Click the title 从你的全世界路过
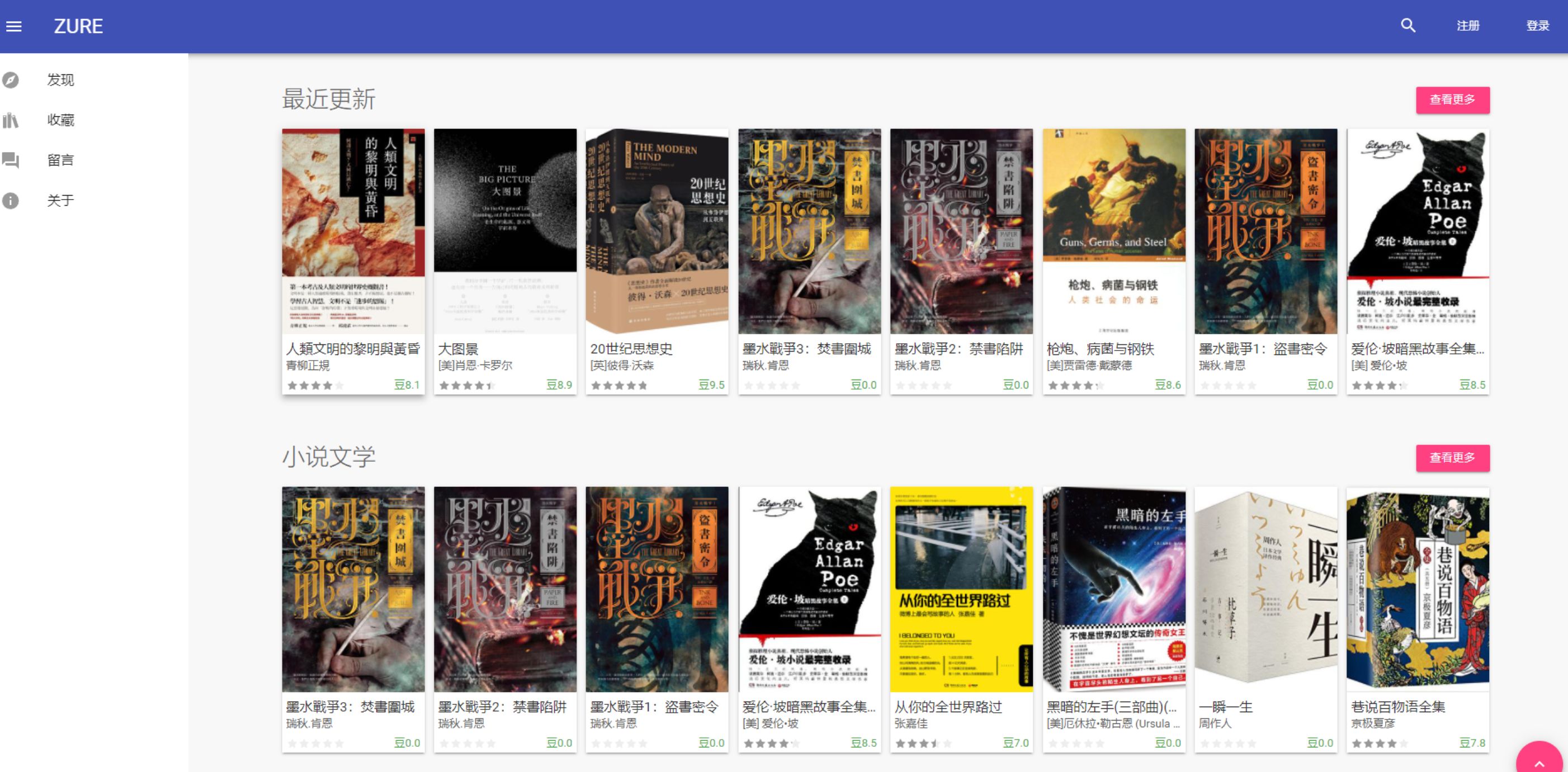 coord(948,706)
